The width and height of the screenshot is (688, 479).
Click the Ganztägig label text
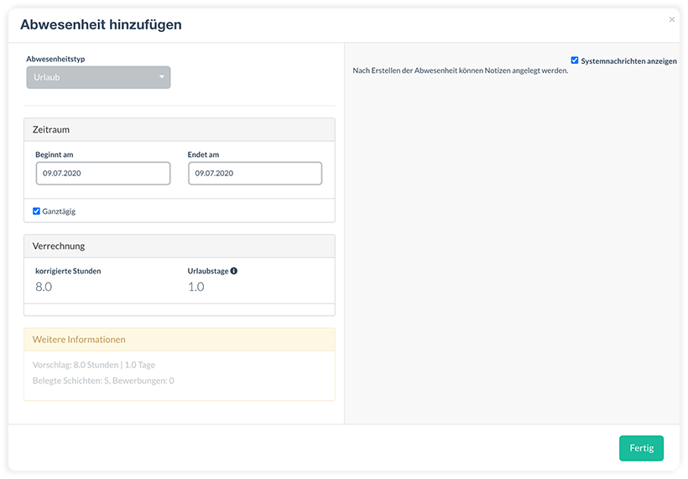coord(59,211)
